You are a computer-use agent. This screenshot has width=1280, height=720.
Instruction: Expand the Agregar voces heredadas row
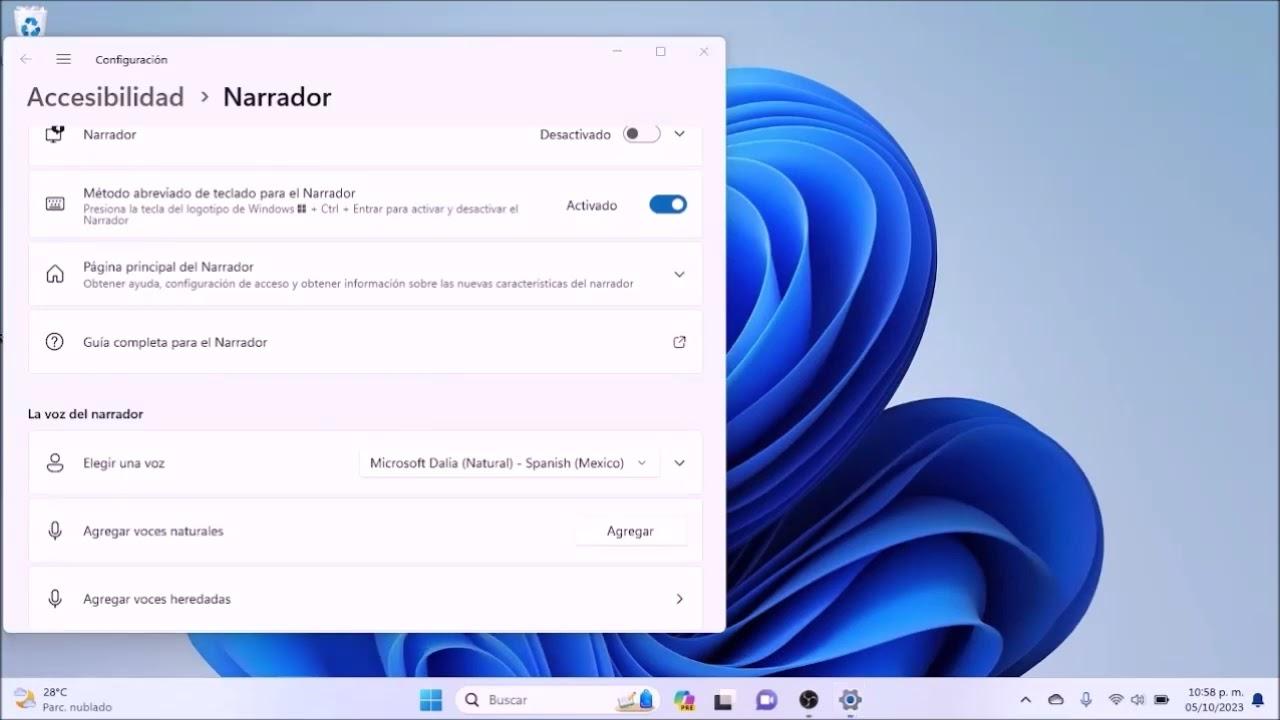click(x=679, y=599)
